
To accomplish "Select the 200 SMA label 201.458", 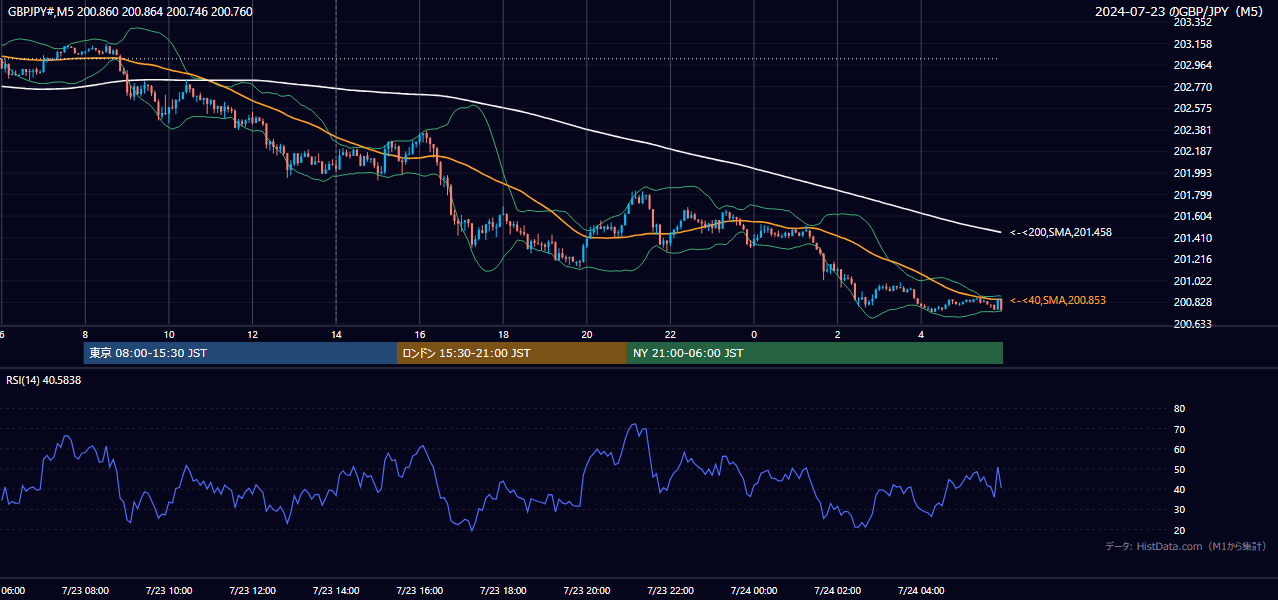I will (x=1061, y=232).
